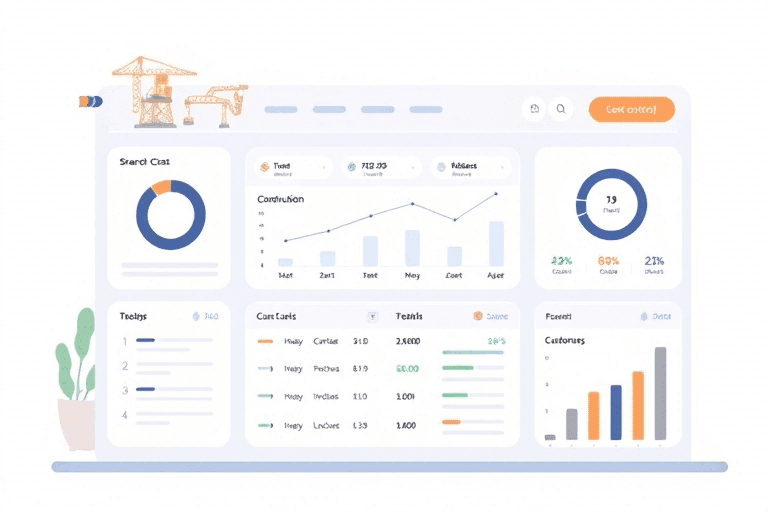Image resolution: width=768 pixels, height=512 pixels.
Task: Click the tallest grey bar in bar chart
Action: [660, 393]
